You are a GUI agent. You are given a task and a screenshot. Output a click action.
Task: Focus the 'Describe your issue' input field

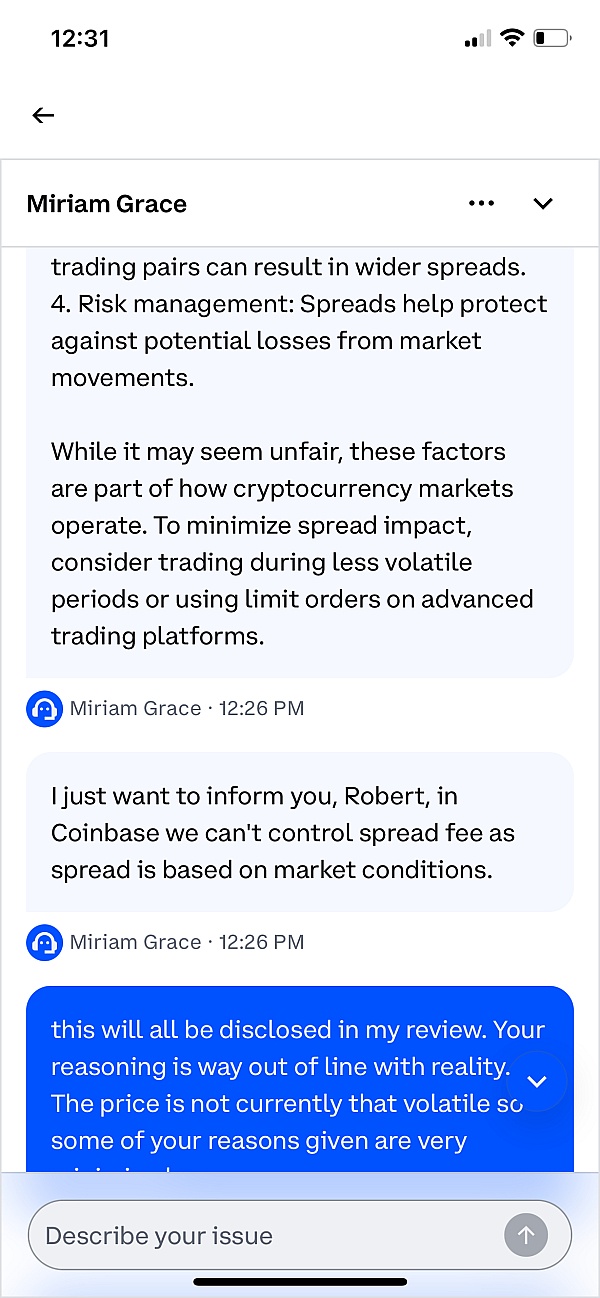click(270, 1236)
